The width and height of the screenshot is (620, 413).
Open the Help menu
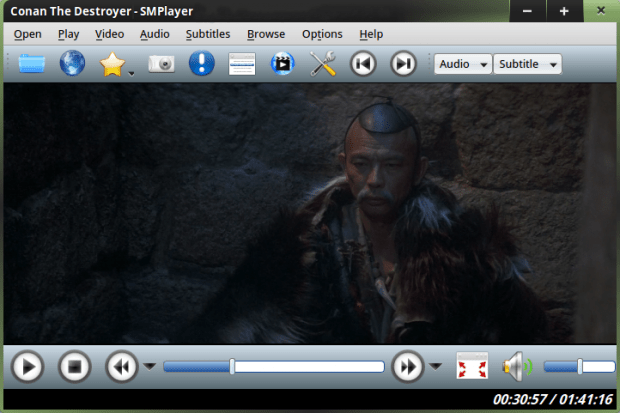coord(371,34)
